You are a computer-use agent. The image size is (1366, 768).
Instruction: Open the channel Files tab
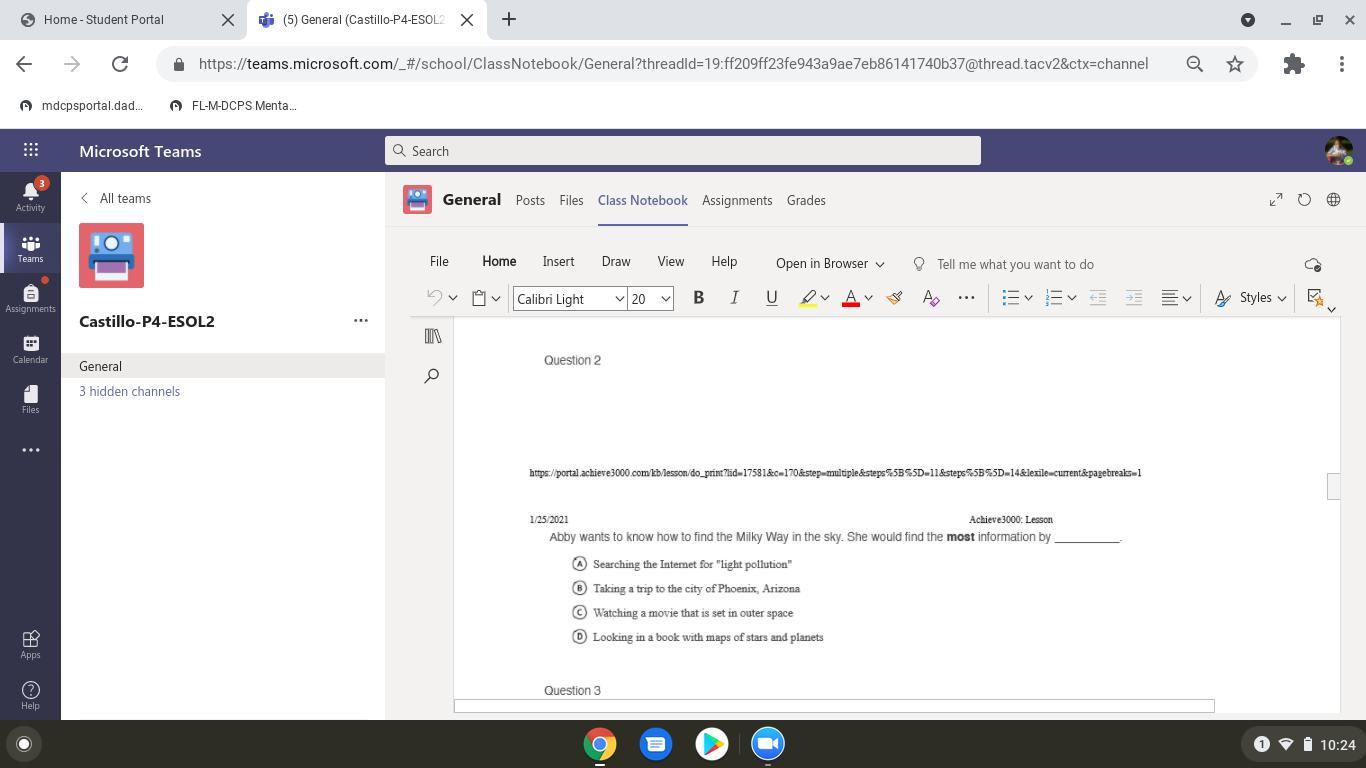[571, 200]
